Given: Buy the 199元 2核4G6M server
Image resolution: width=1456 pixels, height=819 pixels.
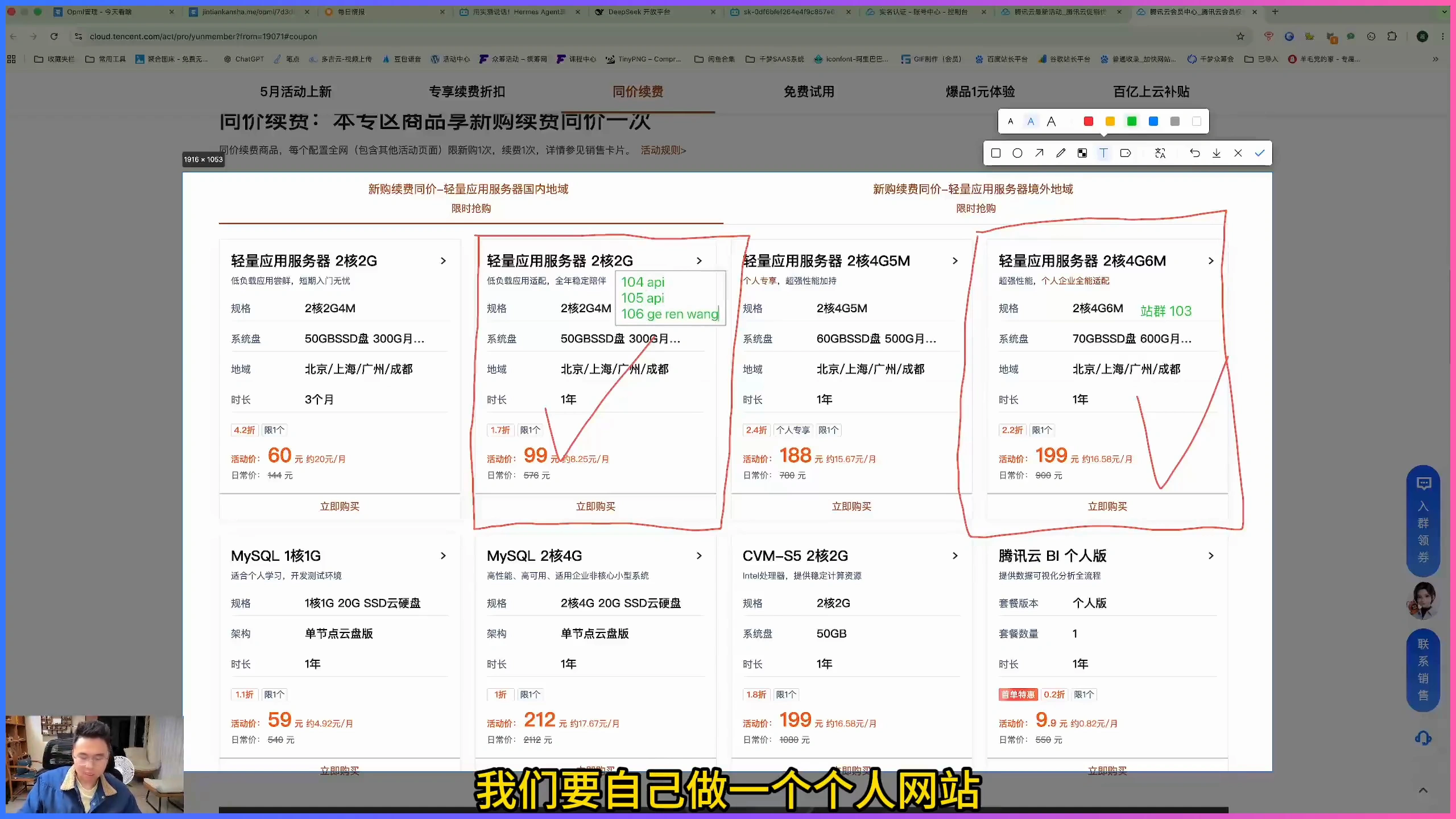Looking at the screenshot, I should pos(1107,506).
